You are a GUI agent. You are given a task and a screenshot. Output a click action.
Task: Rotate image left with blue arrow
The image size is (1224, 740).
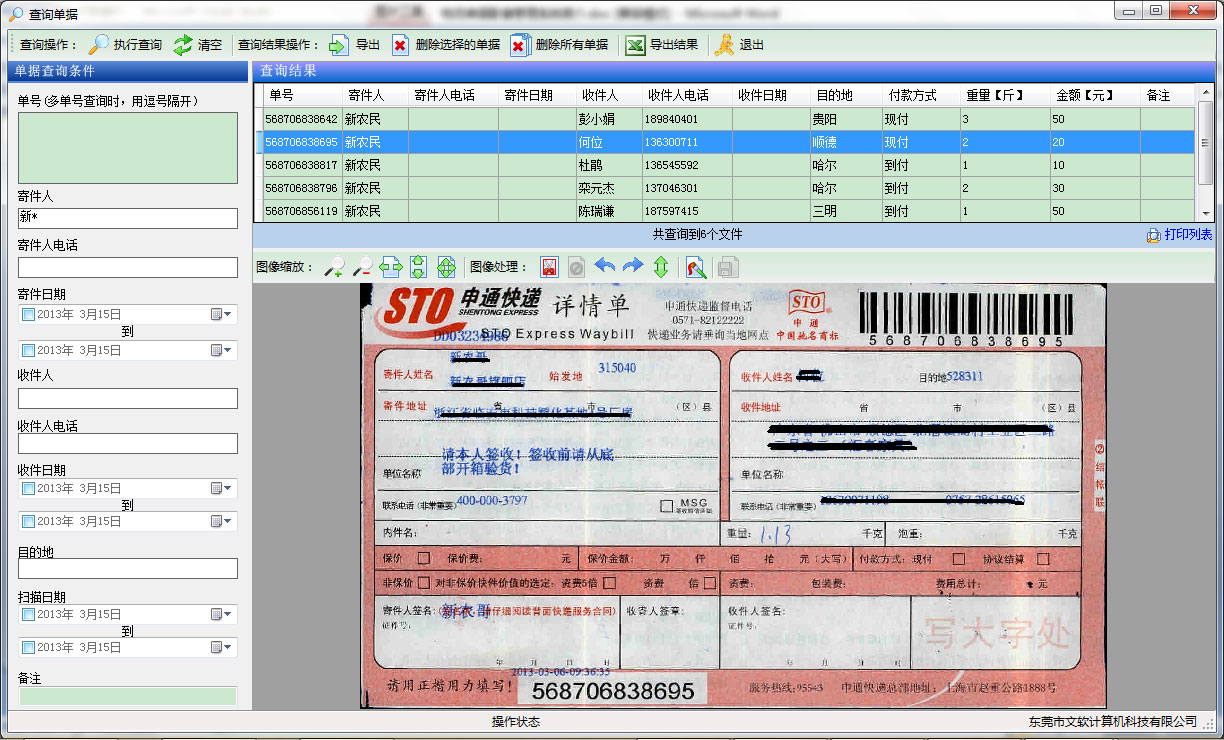(x=605, y=267)
